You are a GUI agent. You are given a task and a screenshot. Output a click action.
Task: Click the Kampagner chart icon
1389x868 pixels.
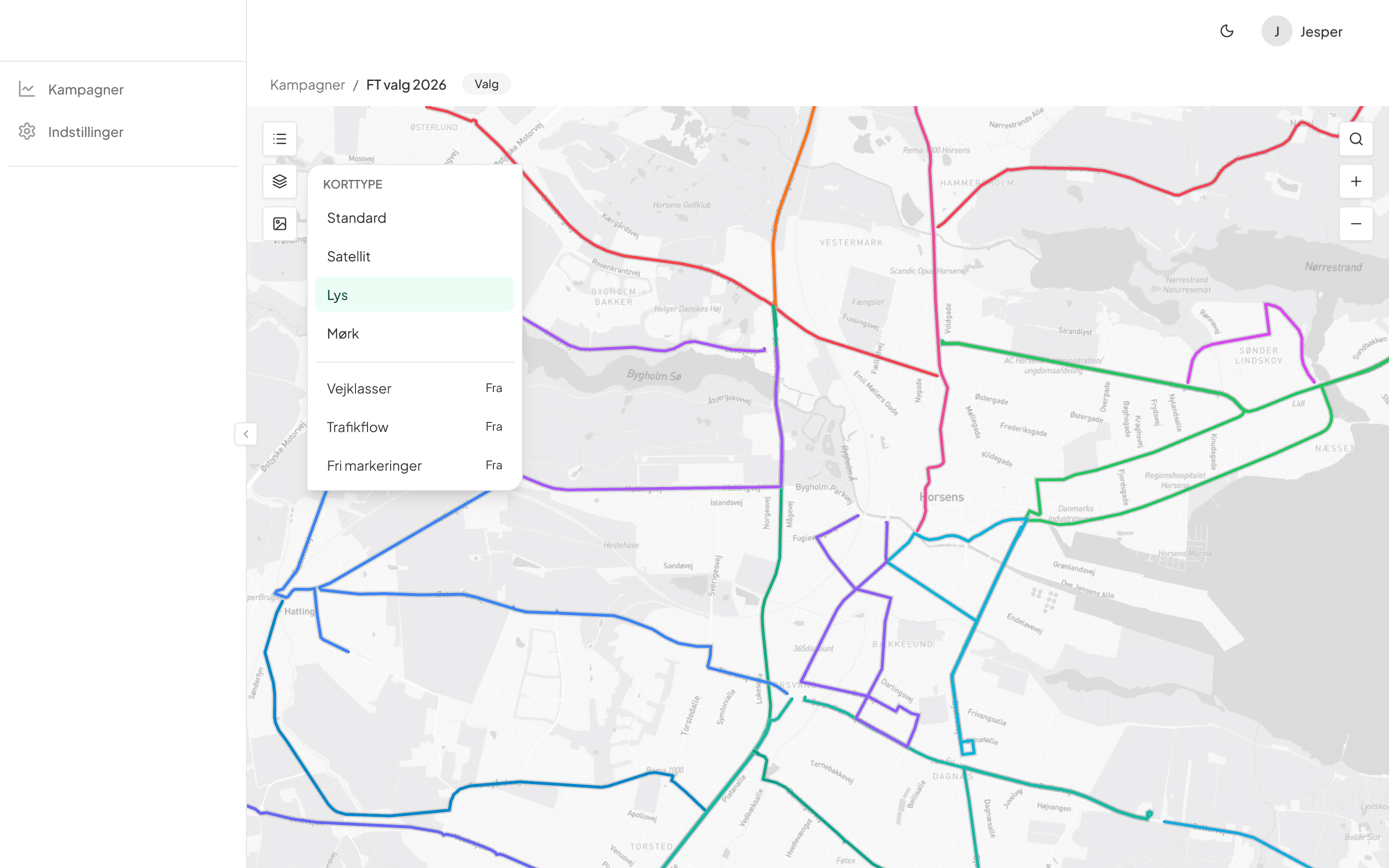pos(27,89)
